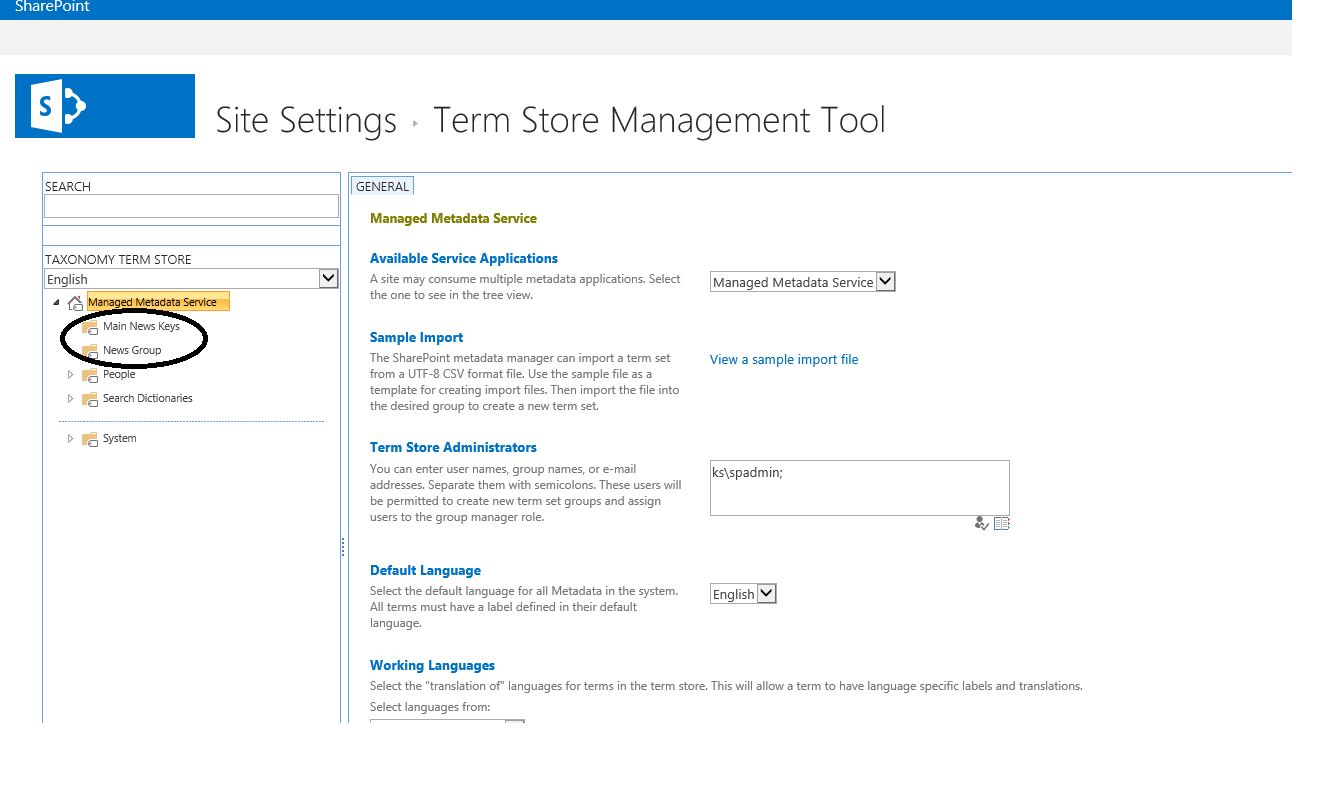Click the Search Dictionaries folder icon
Image resolution: width=1317 pixels, height=800 pixels.
coord(90,399)
